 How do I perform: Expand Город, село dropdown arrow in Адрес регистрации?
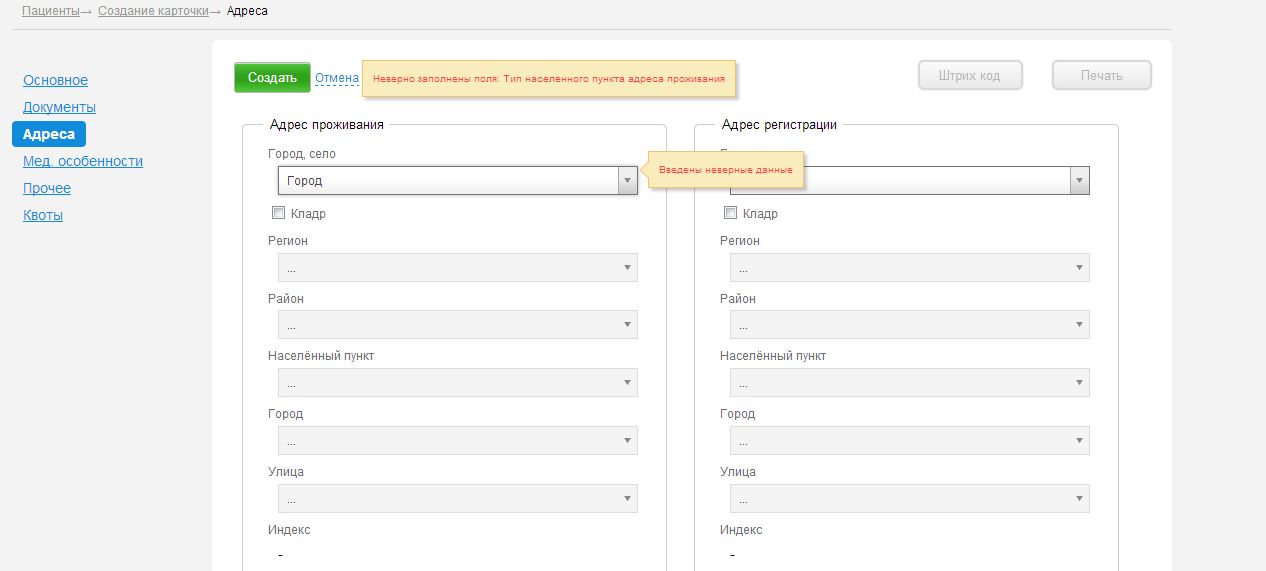coord(1079,181)
